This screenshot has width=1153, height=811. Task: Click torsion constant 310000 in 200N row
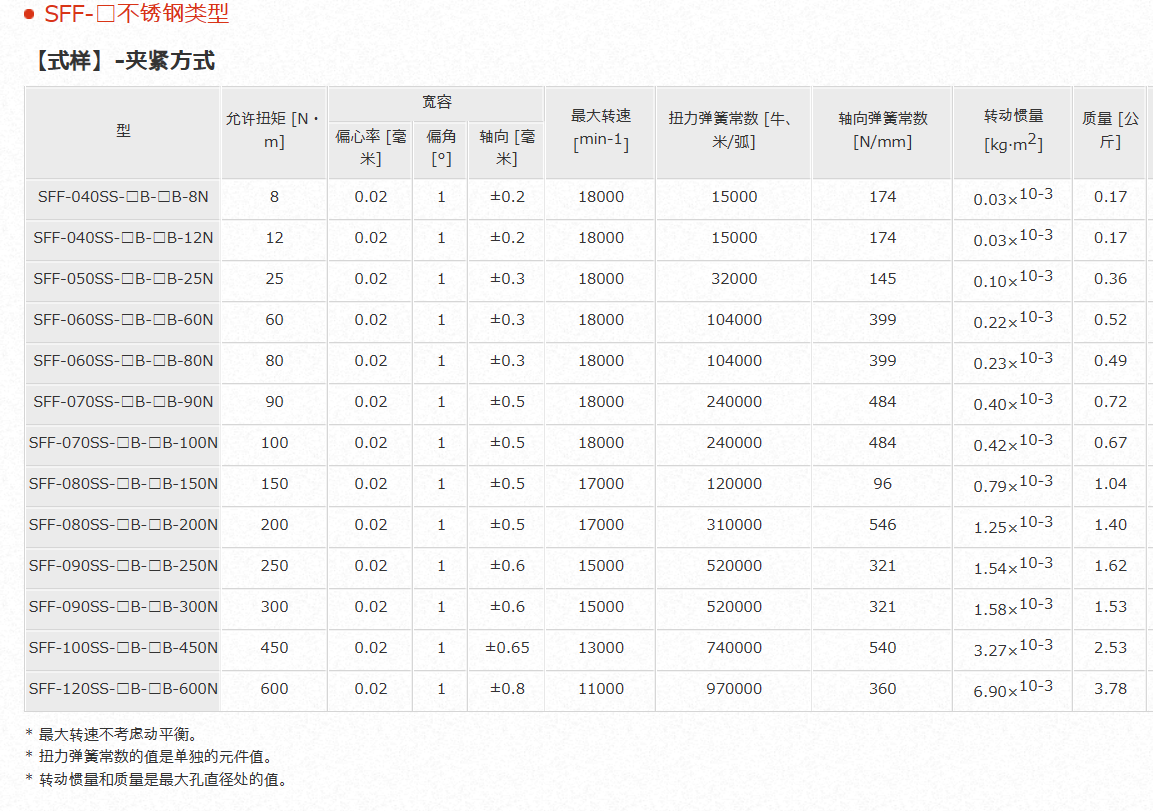click(x=734, y=525)
